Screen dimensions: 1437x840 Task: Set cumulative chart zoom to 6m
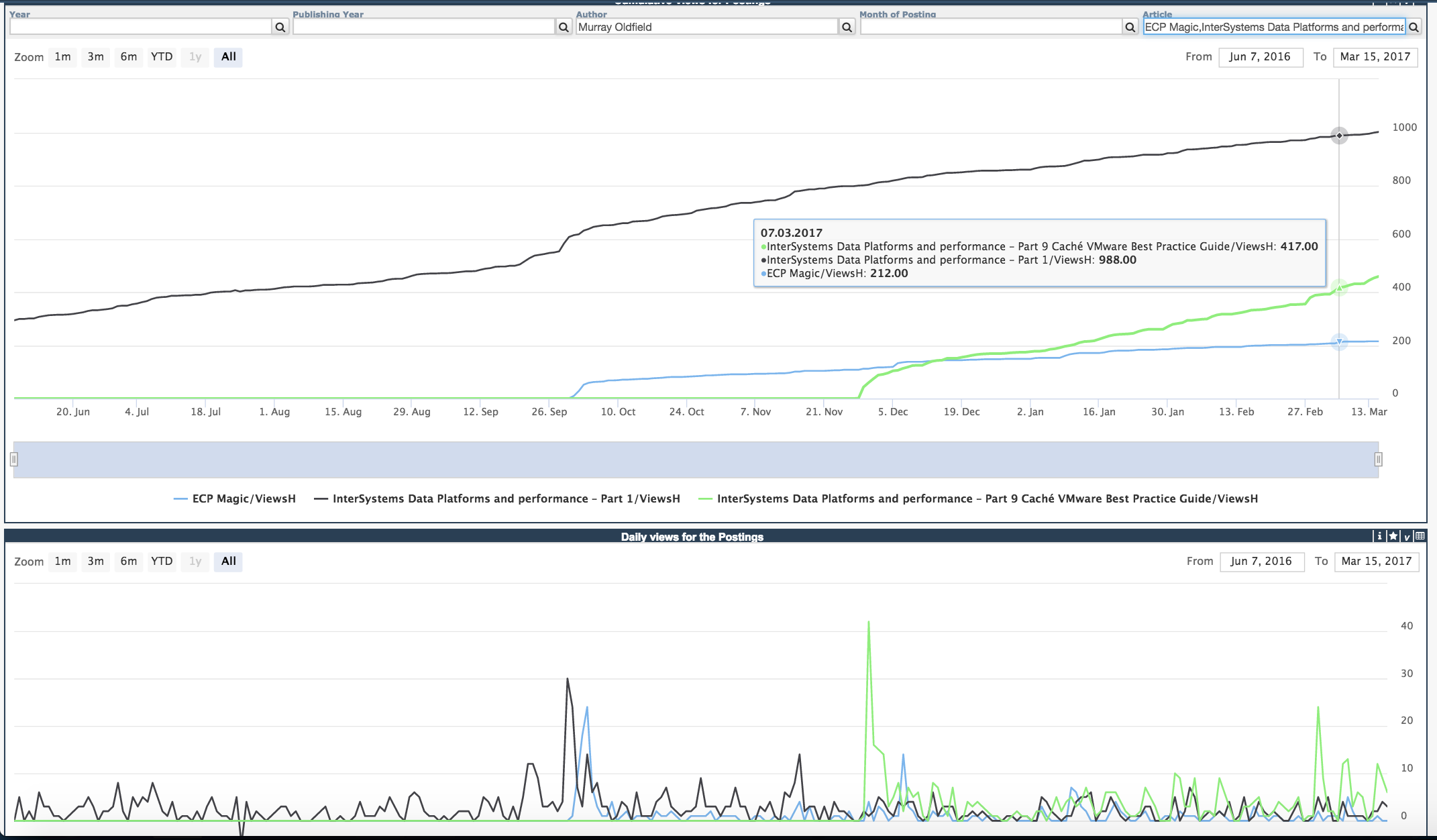[x=129, y=57]
